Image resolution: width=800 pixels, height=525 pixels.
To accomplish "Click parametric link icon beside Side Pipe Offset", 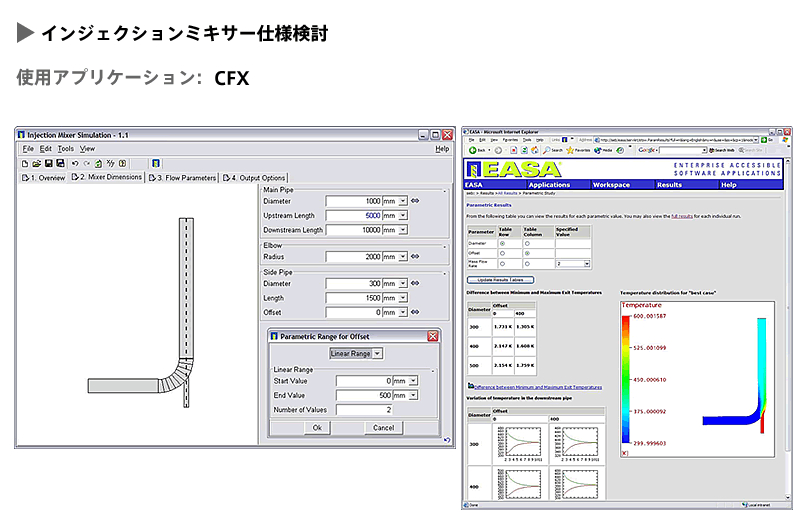I will pyautogui.click(x=415, y=312).
